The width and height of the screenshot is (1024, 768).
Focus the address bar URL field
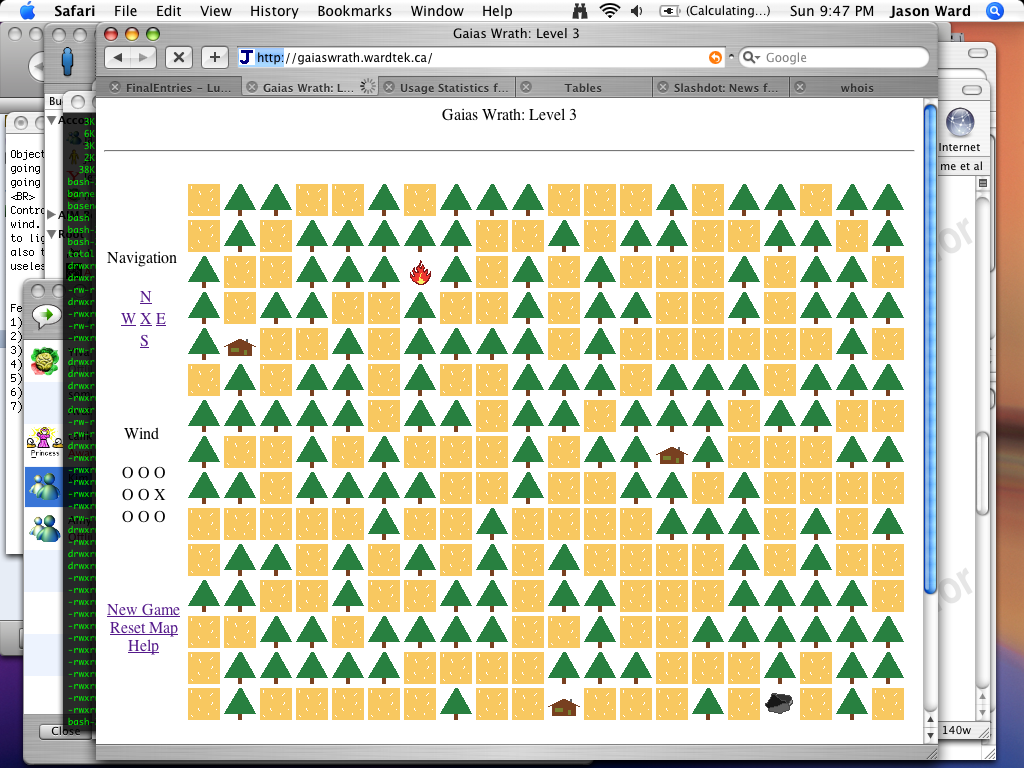[x=480, y=57]
